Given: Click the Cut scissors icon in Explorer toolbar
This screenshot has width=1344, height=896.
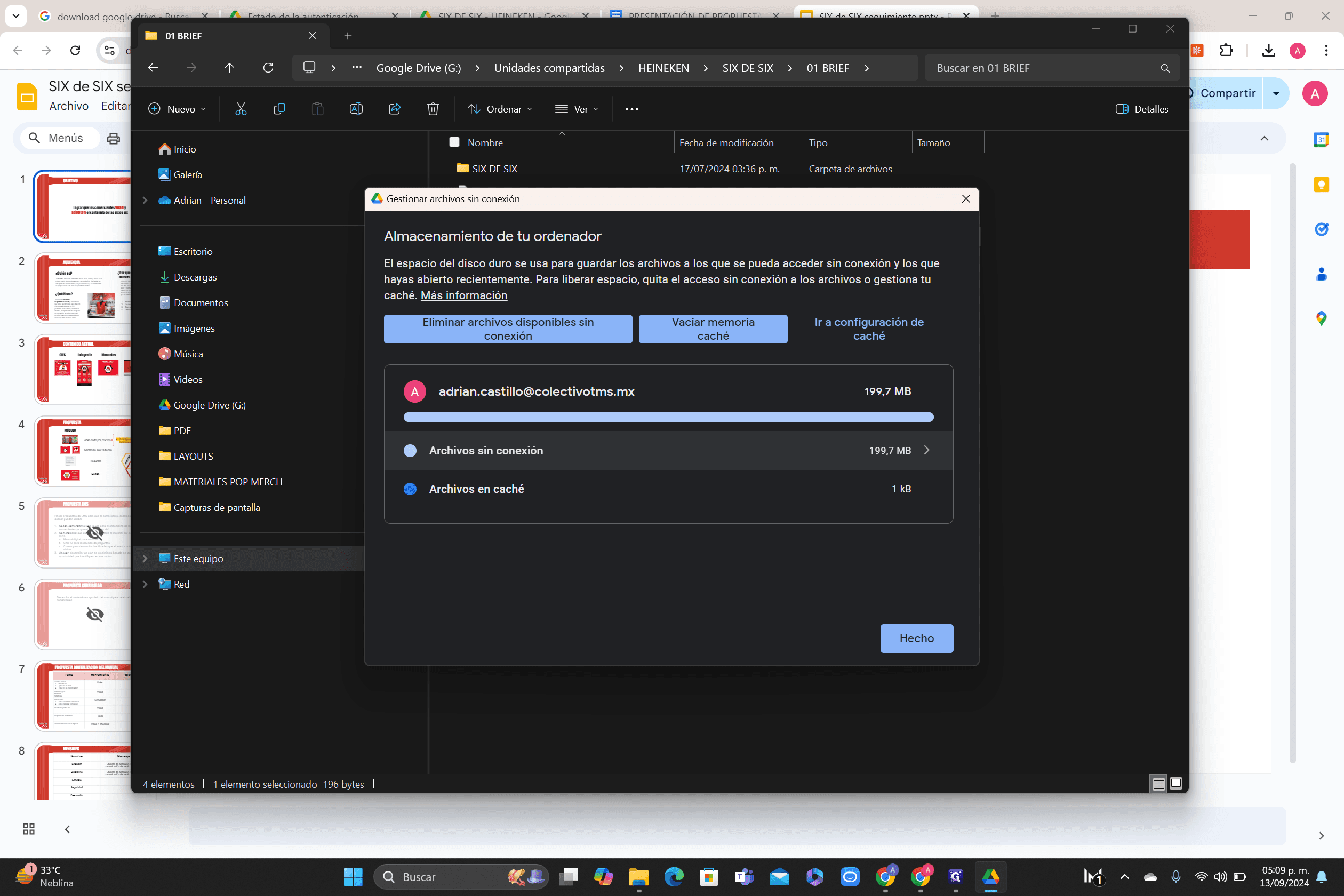Looking at the screenshot, I should pyautogui.click(x=241, y=109).
